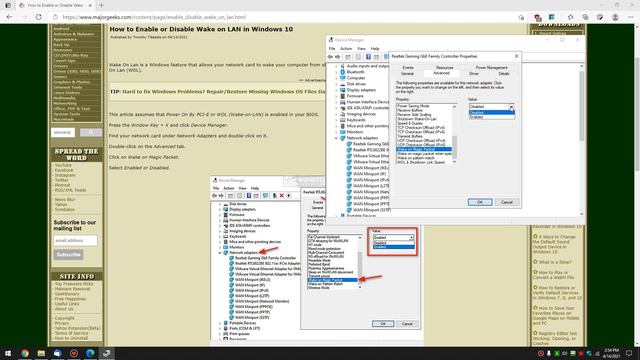The height and width of the screenshot is (360, 640).
Task: Select 'Wake on Magic Packet' in property list
Action: point(424,149)
